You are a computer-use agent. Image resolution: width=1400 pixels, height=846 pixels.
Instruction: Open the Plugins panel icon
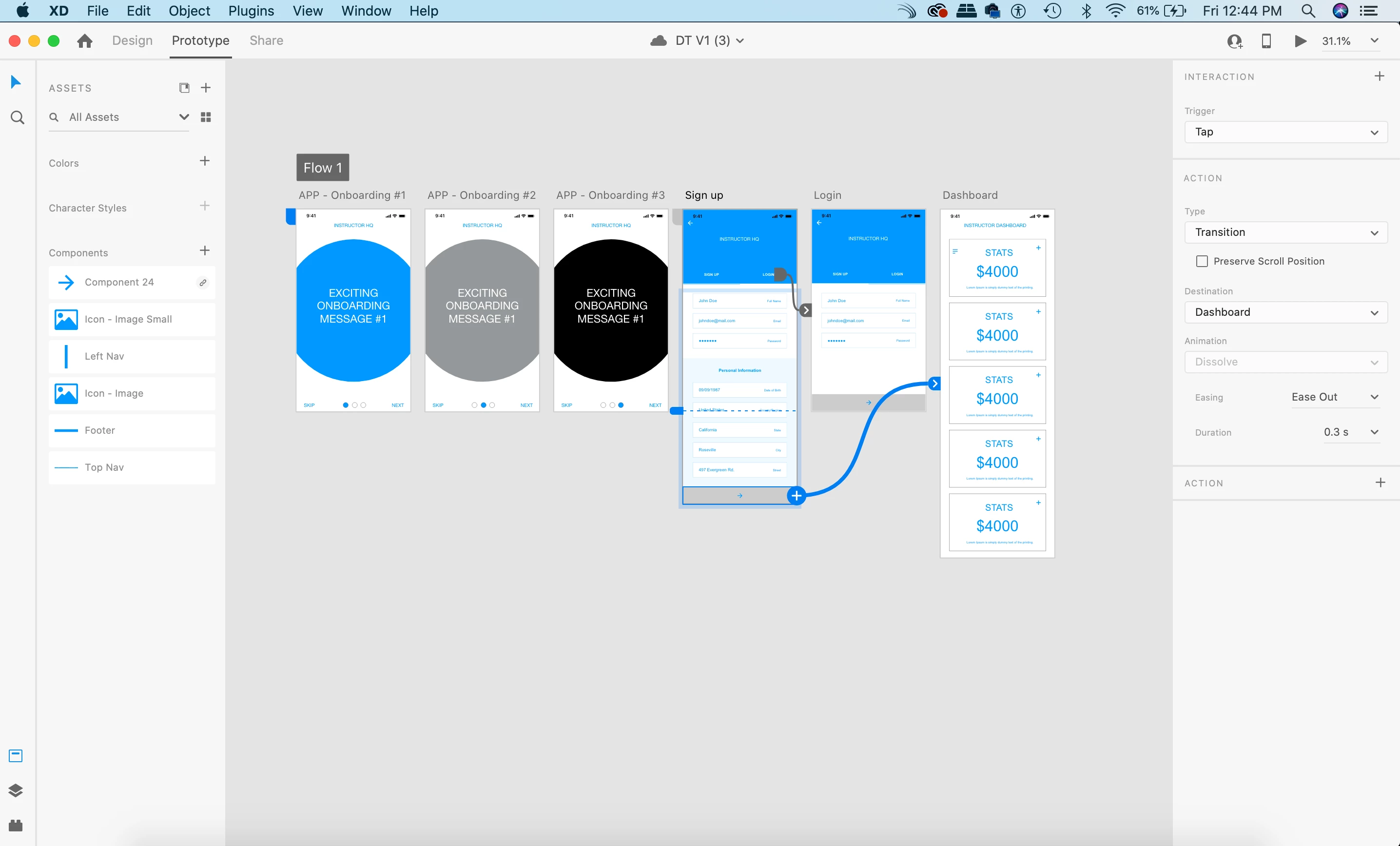coord(16,825)
